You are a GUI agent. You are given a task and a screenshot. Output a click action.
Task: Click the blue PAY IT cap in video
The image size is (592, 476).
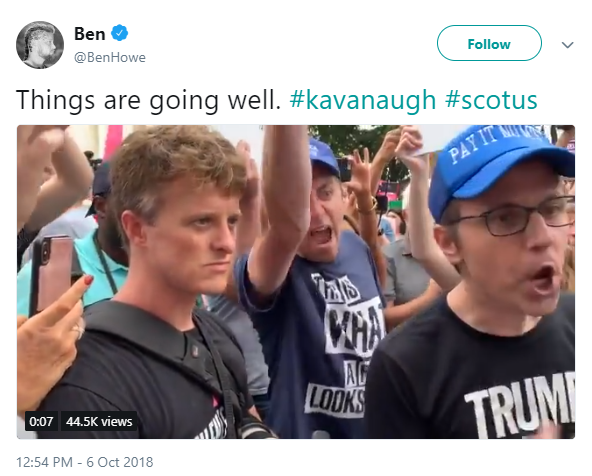pos(500,166)
